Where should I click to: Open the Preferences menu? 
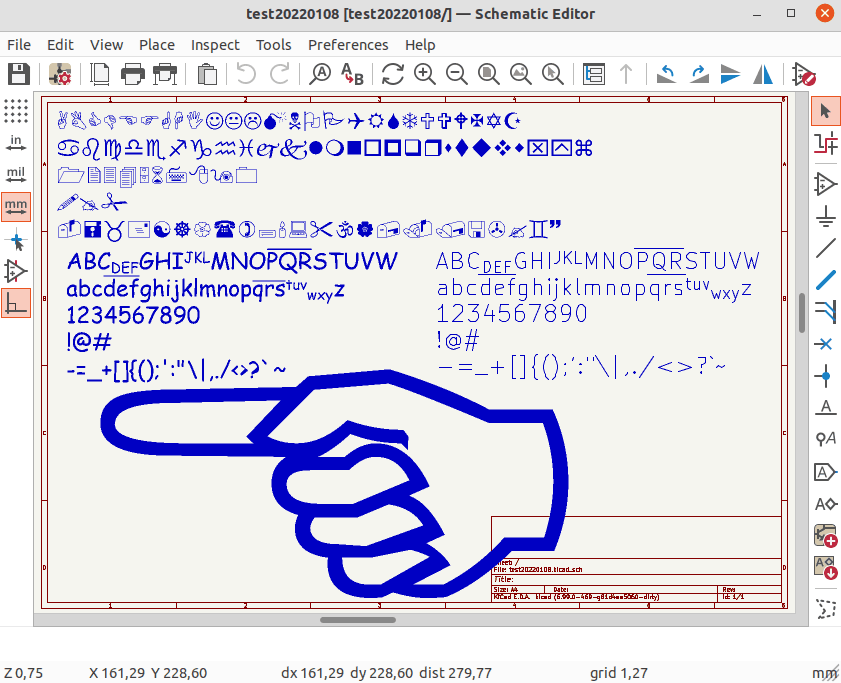click(348, 45)
